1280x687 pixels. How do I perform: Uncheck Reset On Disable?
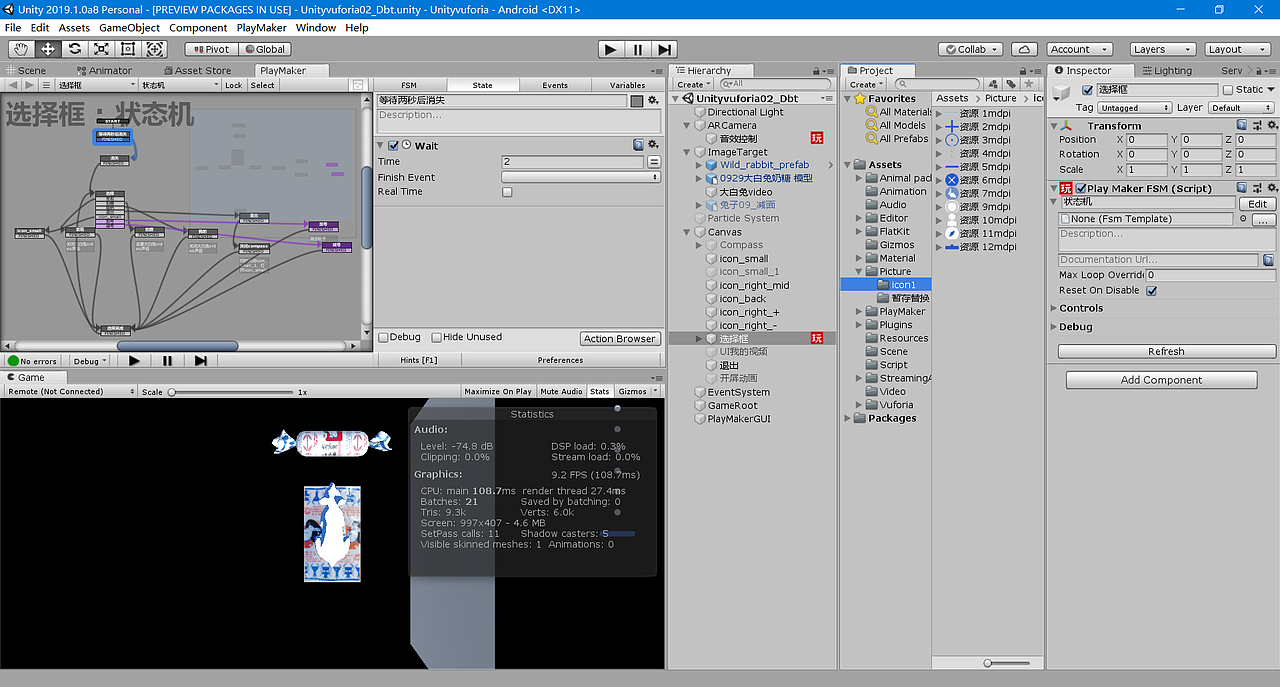click(1151, 291)
